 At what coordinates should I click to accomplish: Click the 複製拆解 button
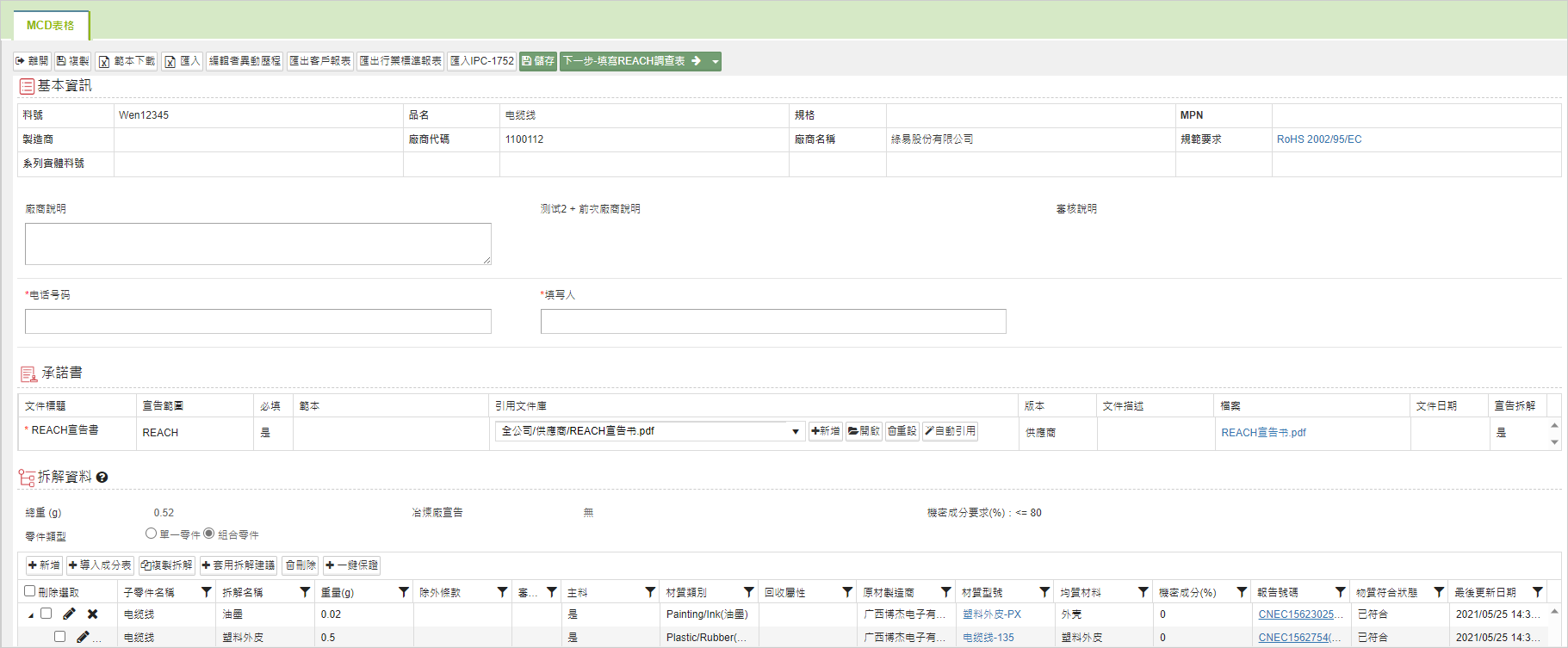tap(167, 565)
